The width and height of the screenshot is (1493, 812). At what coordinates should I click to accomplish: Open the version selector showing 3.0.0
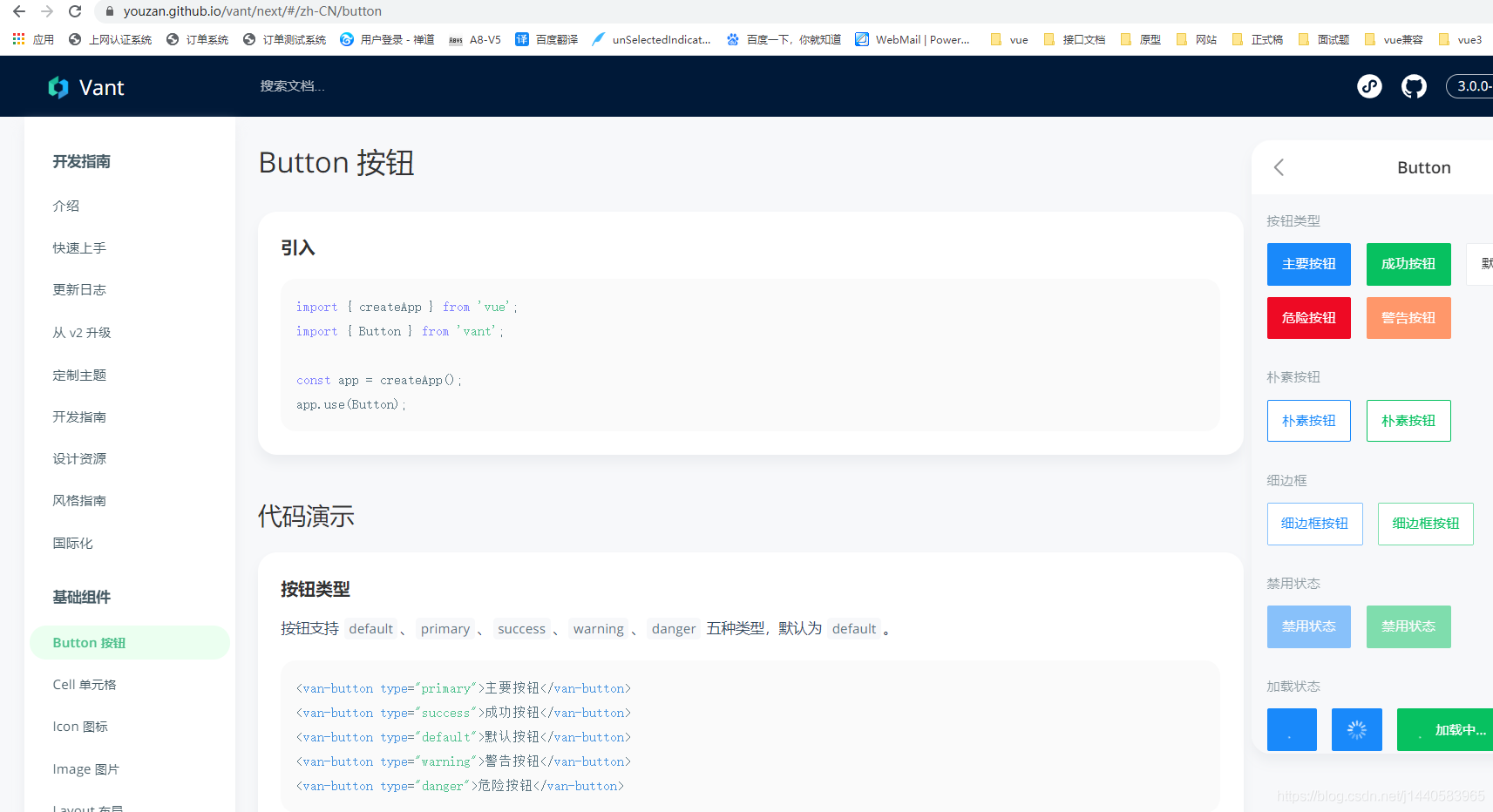click(1473, 86)
